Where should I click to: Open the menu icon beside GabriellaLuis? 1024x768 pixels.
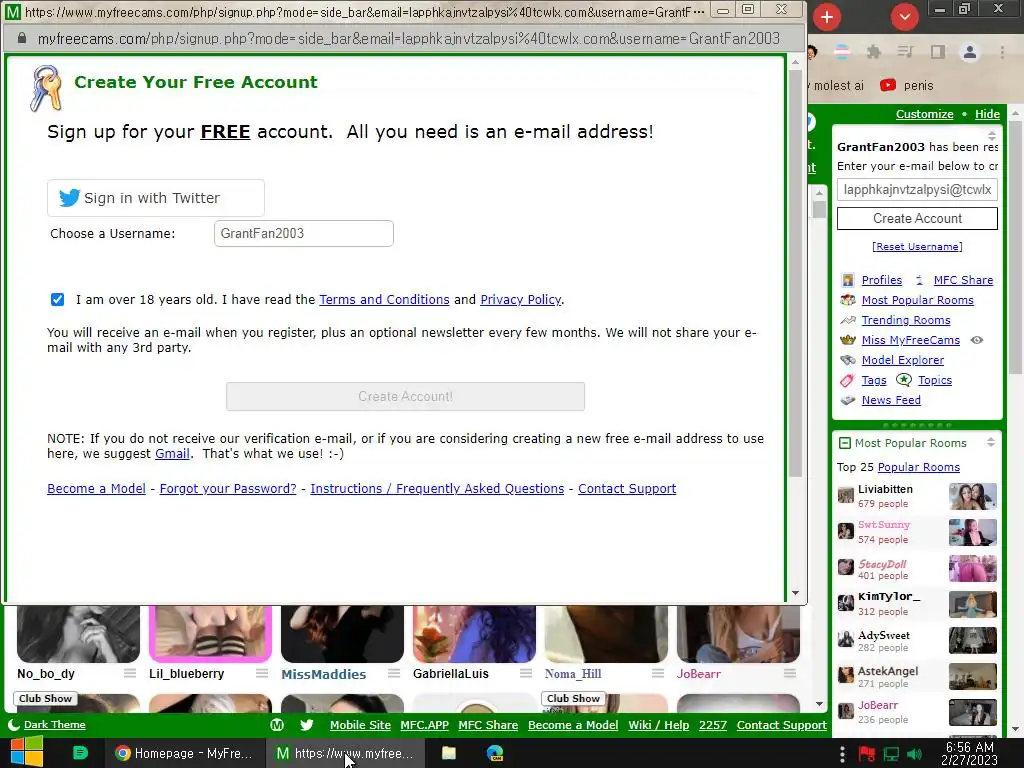pos(526,673)
